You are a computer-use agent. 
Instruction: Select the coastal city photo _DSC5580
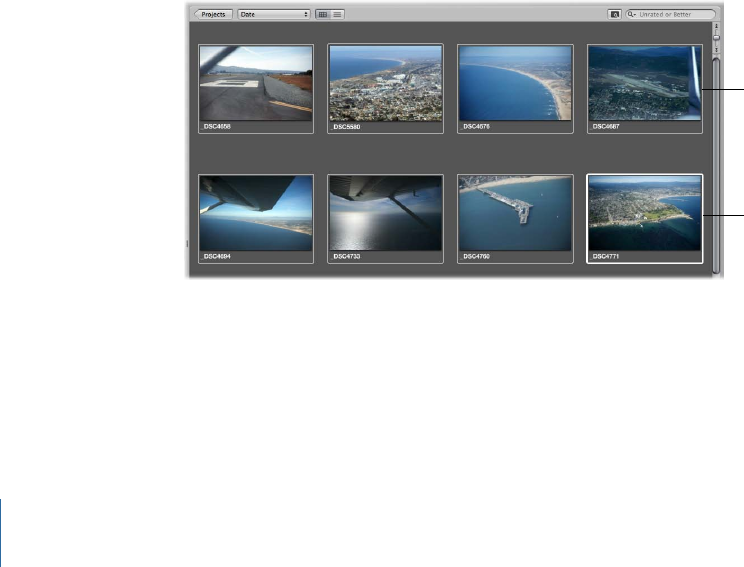385,83
